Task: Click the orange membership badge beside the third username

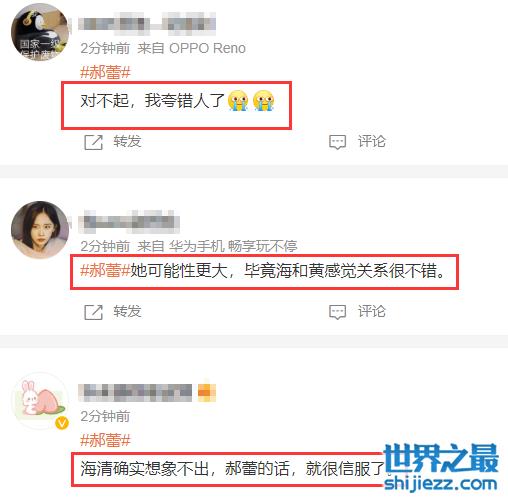Action: 207,392
